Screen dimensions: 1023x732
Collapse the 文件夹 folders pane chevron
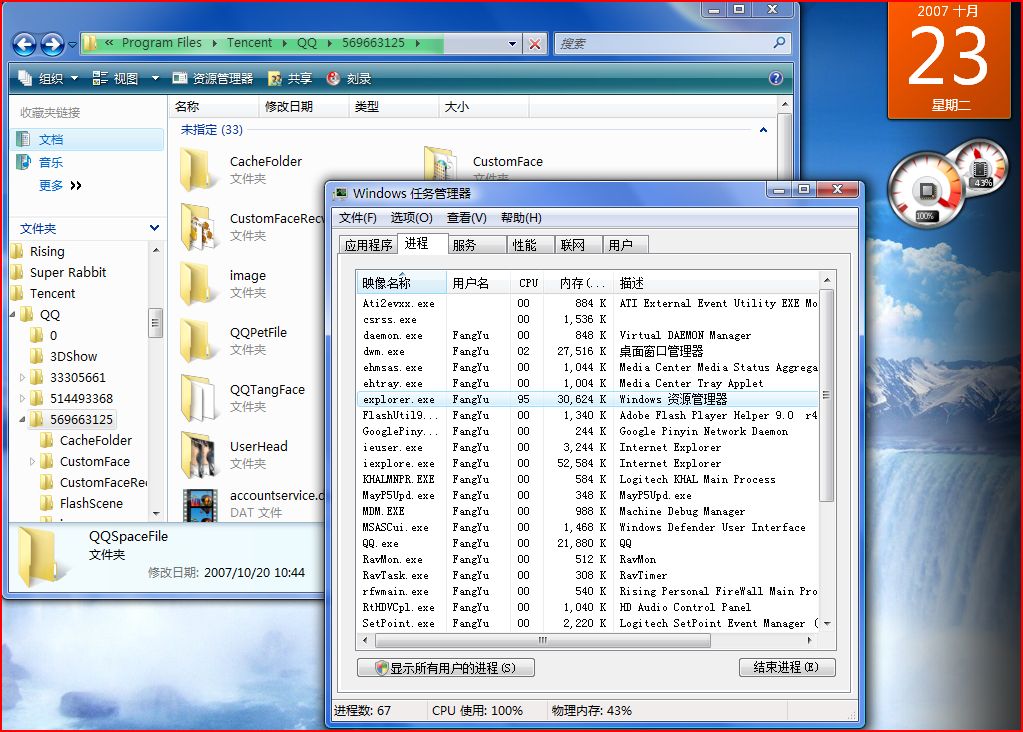pyautogui.click(x=154, y=228)
